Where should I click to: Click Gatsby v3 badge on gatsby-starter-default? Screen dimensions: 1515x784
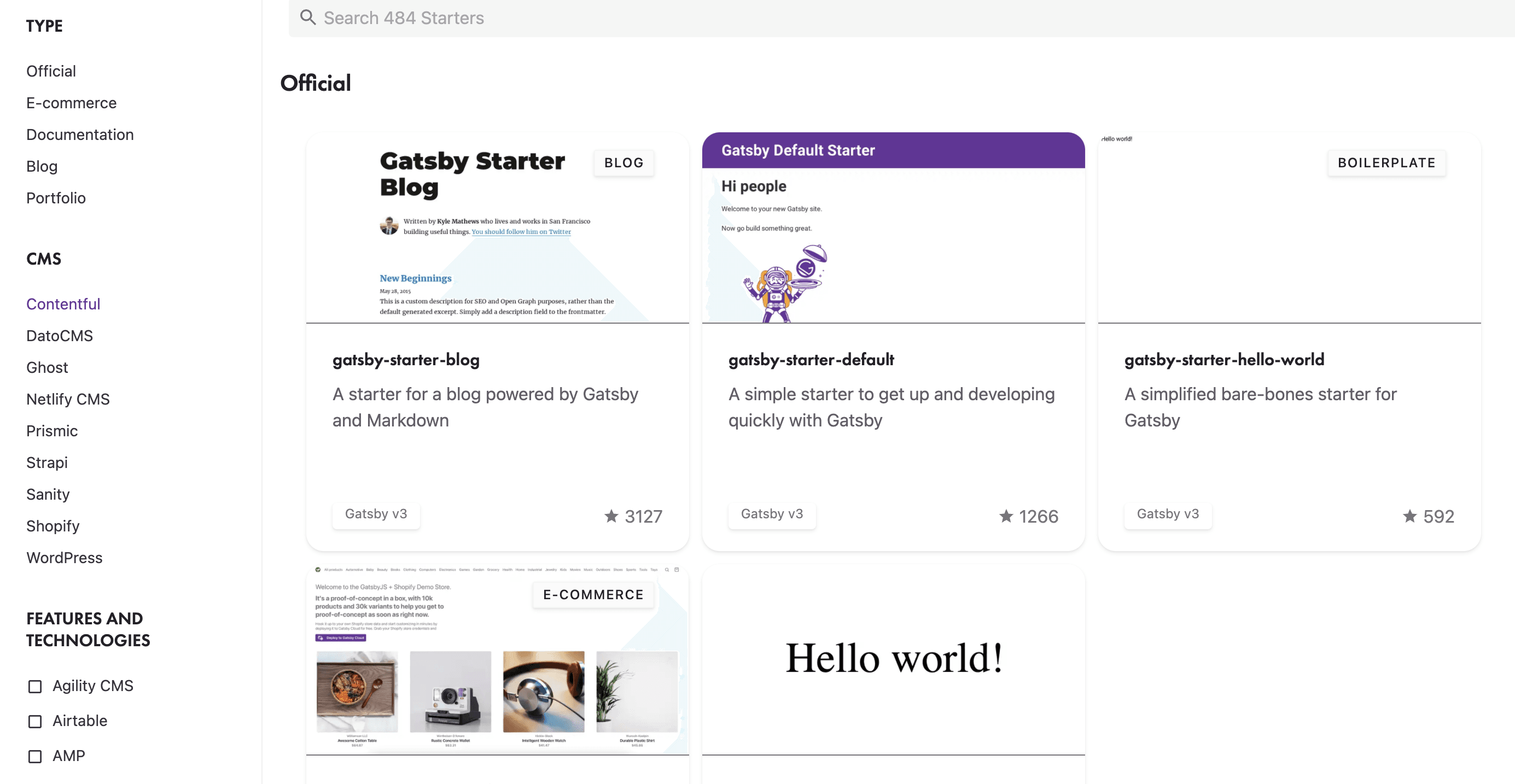772,514
